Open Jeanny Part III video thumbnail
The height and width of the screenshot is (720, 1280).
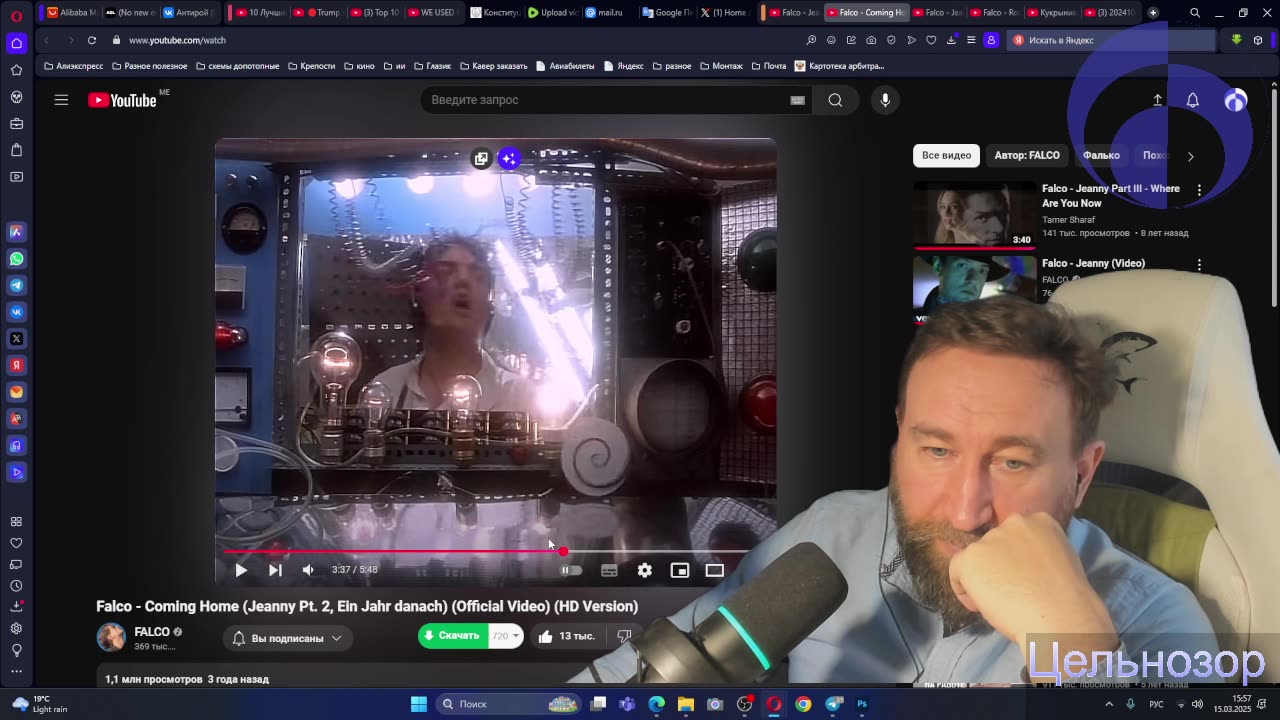click(x=975, y=214)
